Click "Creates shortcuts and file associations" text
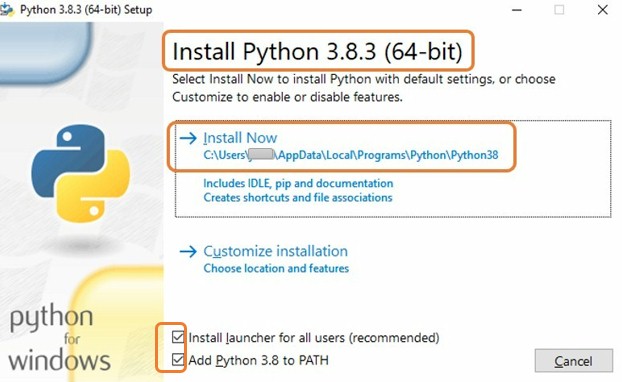622x382 pixels. 298,198
